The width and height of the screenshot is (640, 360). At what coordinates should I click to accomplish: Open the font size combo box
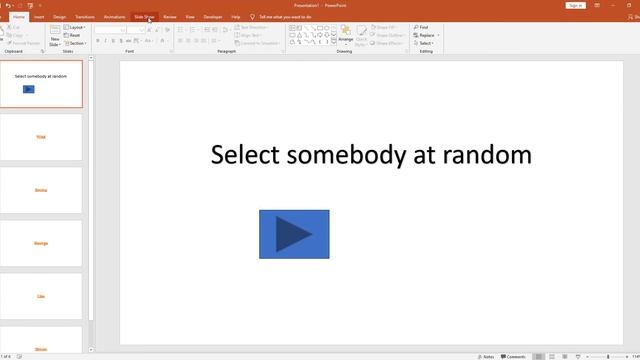click(136, 30)
